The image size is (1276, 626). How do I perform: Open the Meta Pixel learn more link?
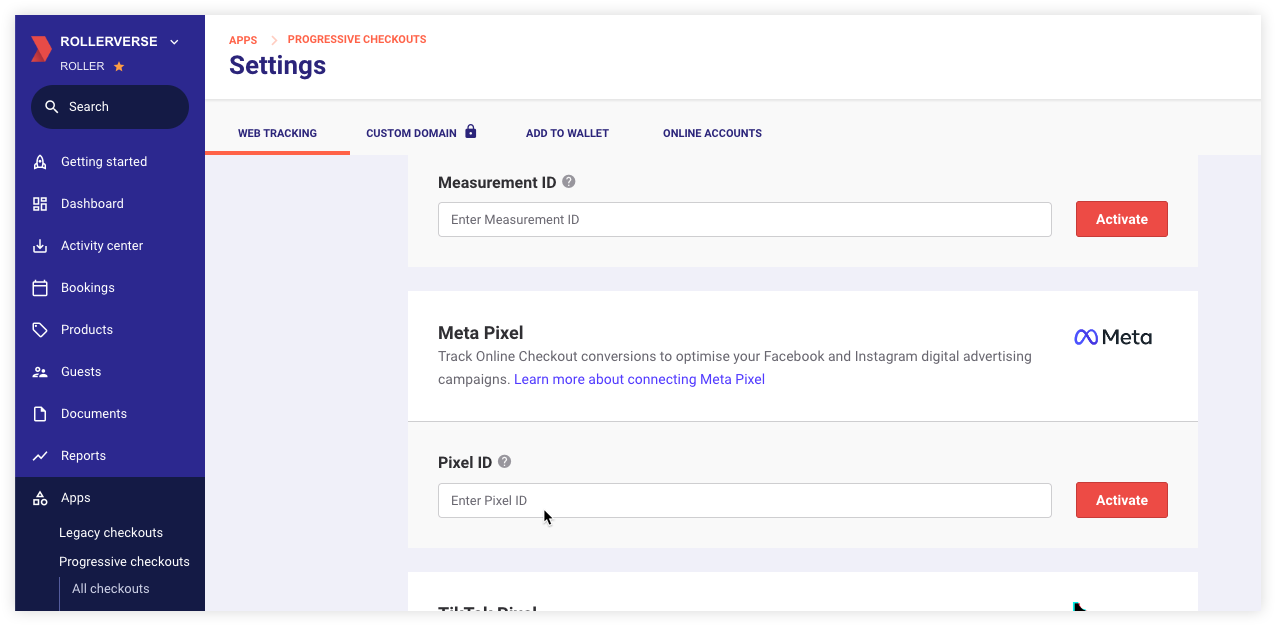[x=639, y=379]
